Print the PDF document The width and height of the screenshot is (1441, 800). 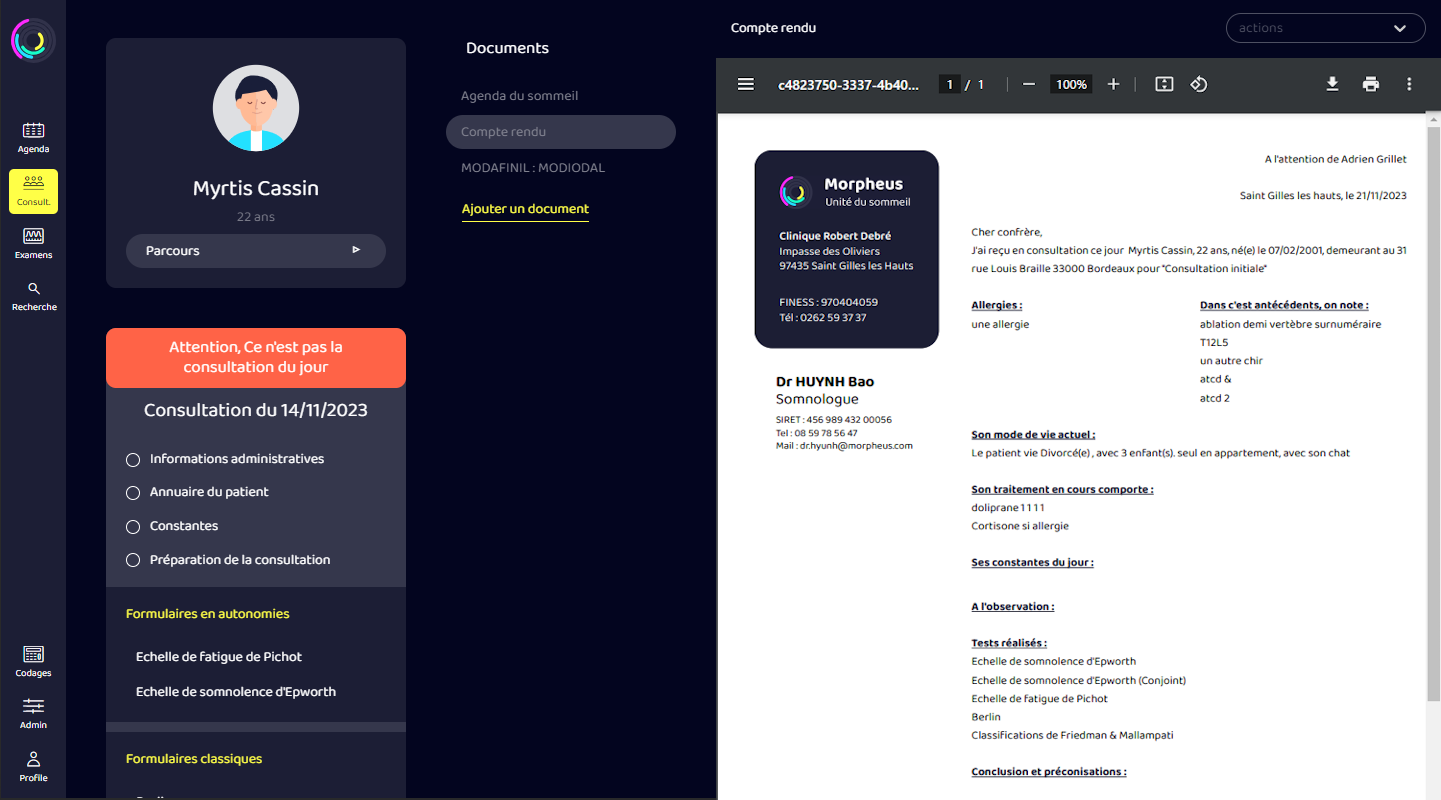(x=1370, y=85)
